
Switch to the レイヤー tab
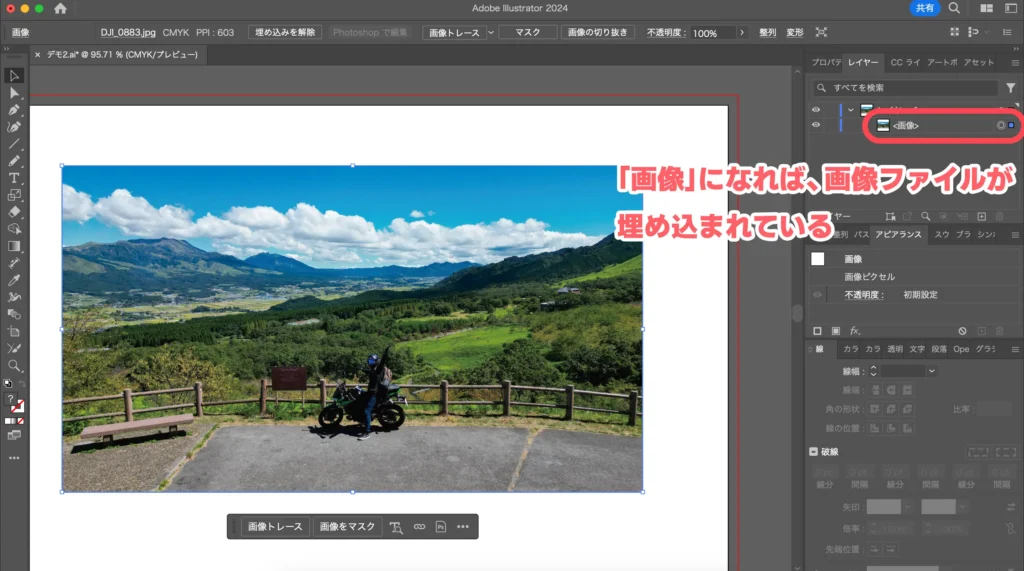[863, 62]
